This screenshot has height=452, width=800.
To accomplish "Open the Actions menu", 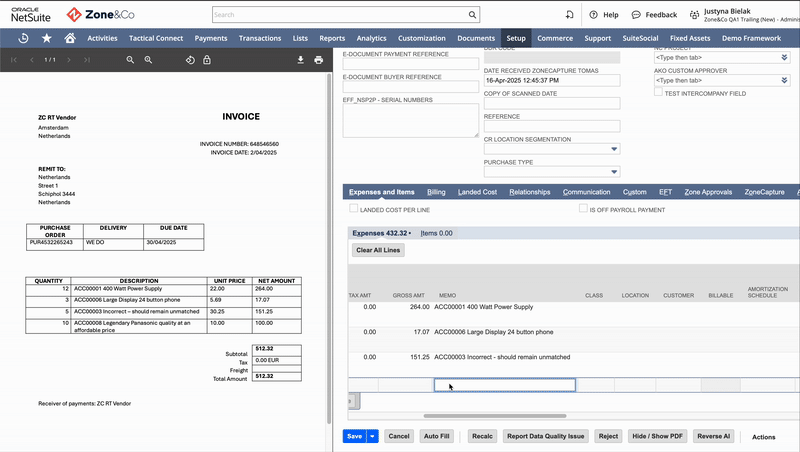I will [763, 437].
